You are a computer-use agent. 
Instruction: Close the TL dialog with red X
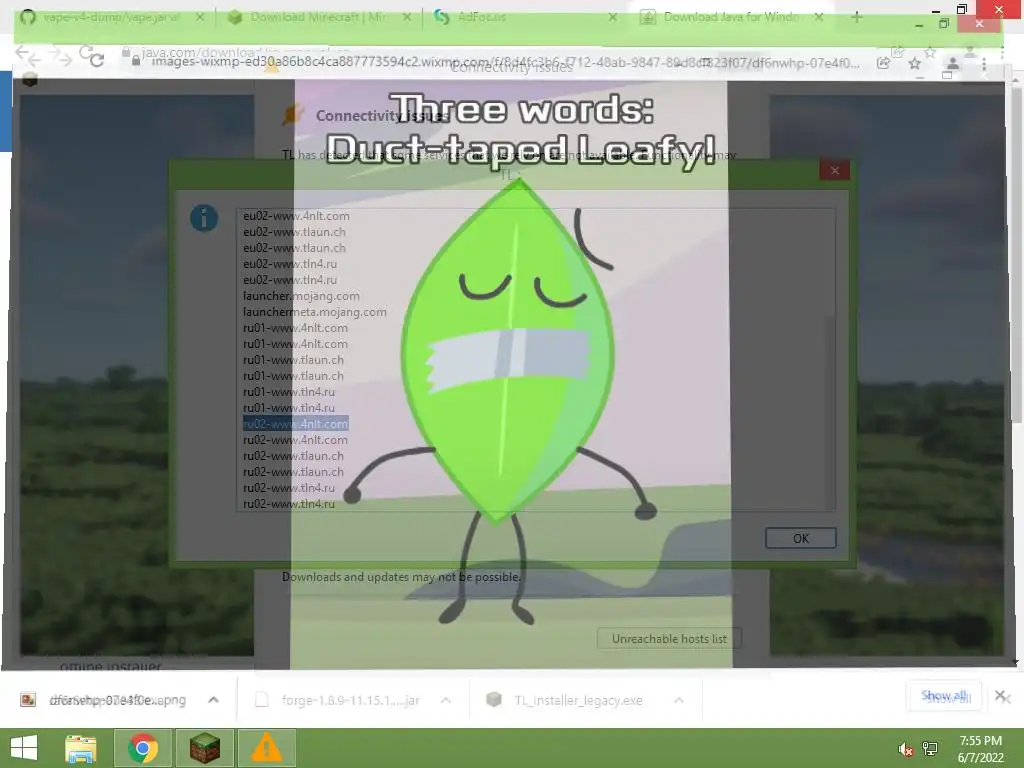tap(835, 170)
